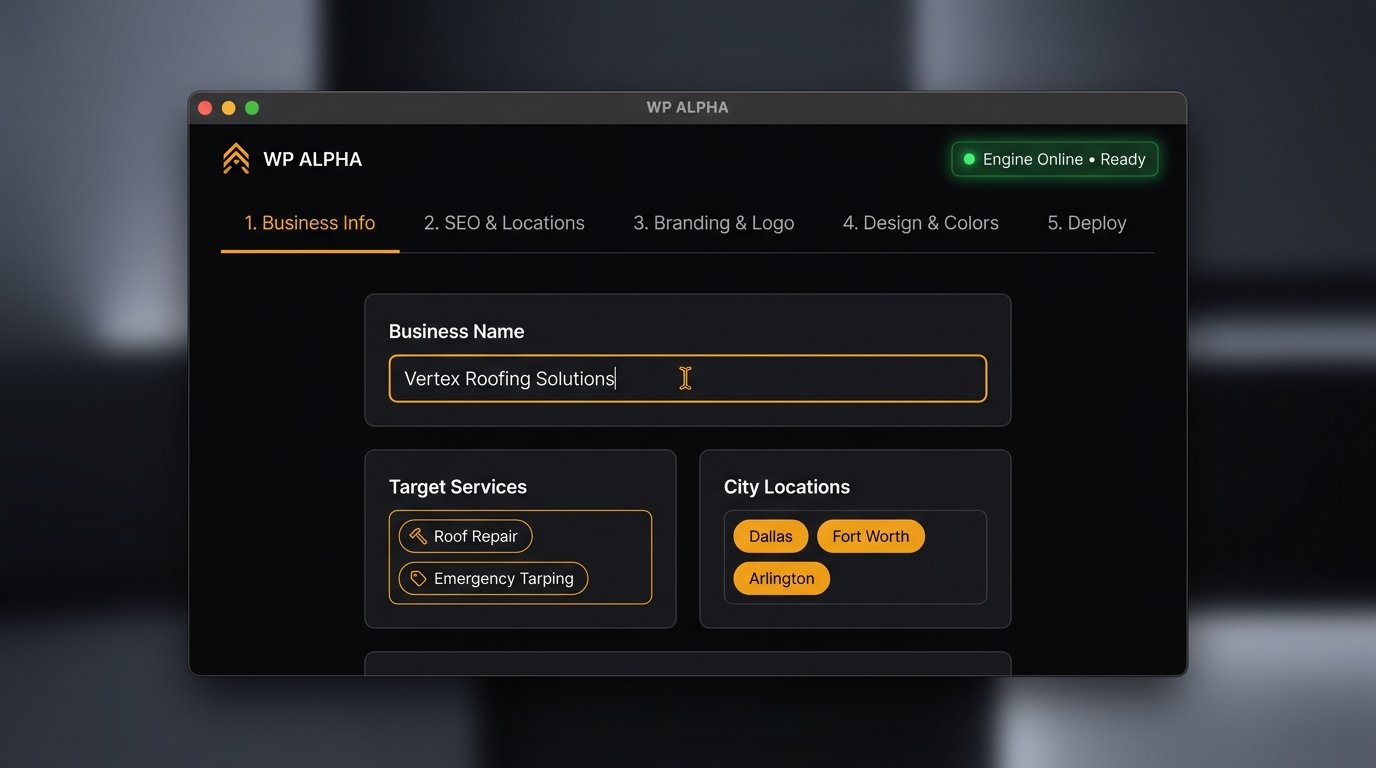
Task: Click the Target Services heading
Action: 458,487
